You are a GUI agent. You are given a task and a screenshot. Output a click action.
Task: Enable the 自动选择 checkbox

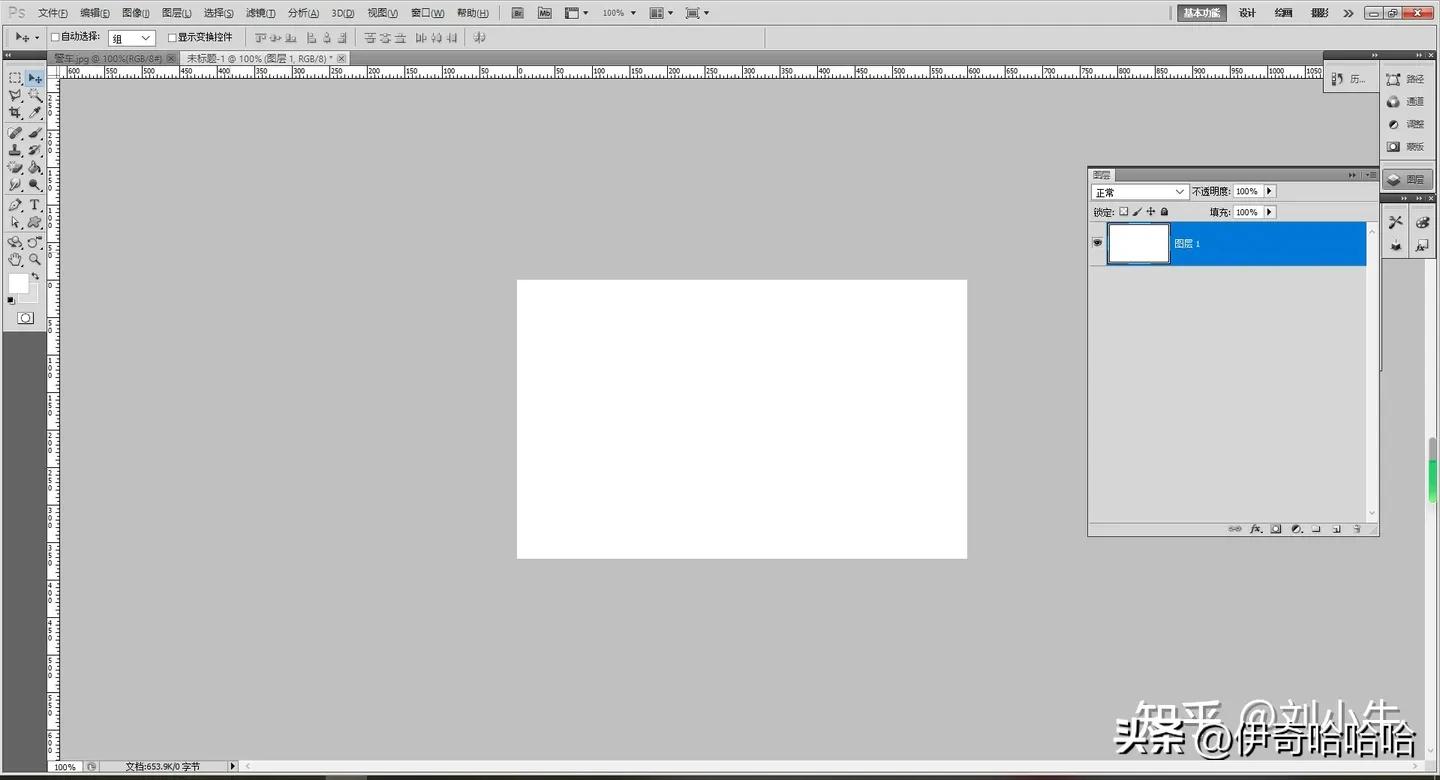tap(56, 37)
